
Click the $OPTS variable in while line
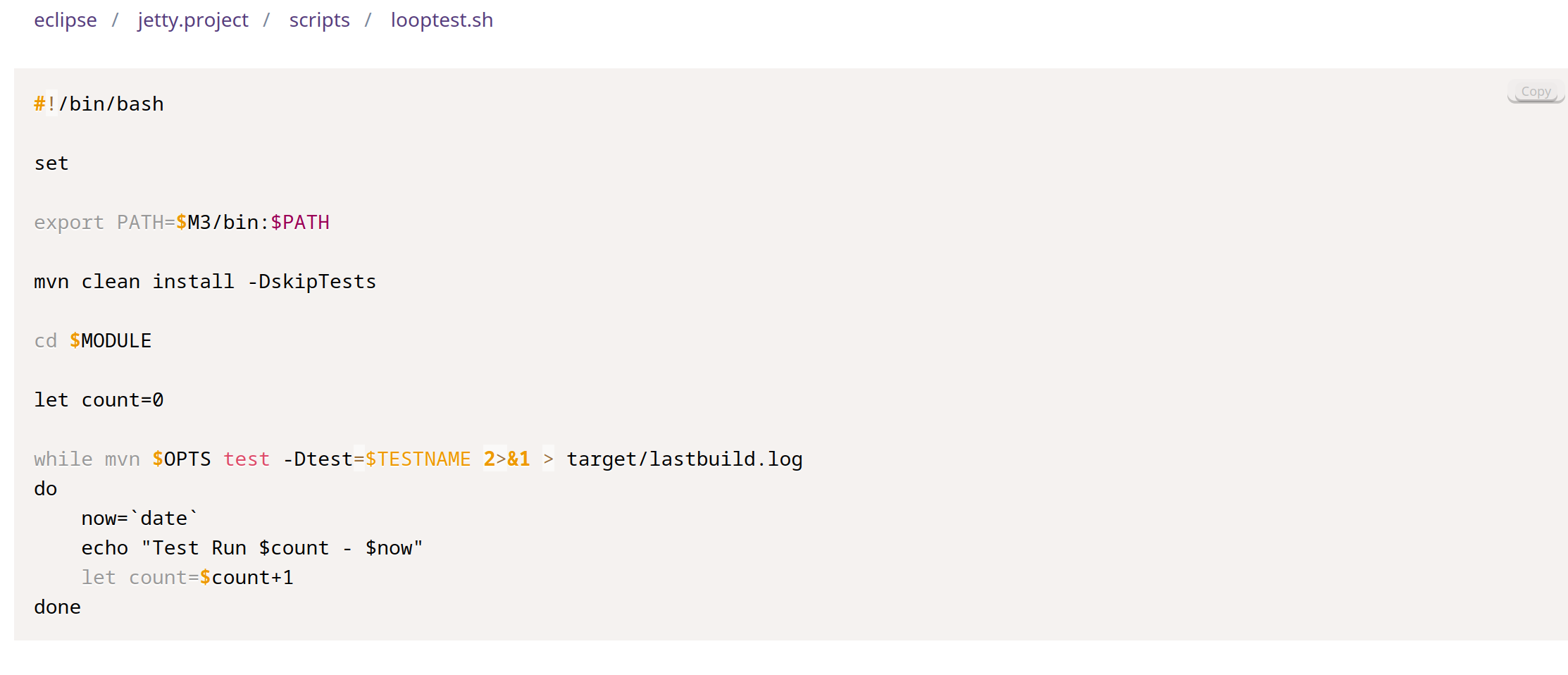point(182,459)
